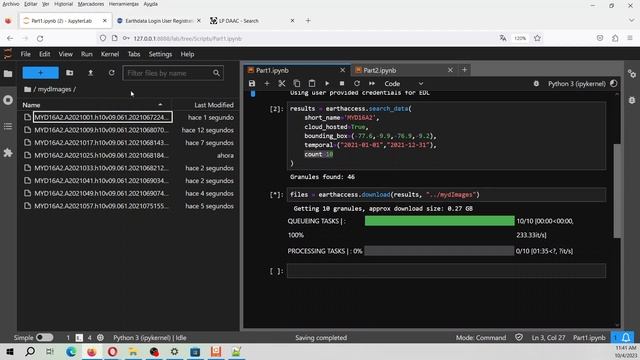The image size is (640, 360).
Task: Click the empty code cell at bottom
Action: (x=446, y=271)
